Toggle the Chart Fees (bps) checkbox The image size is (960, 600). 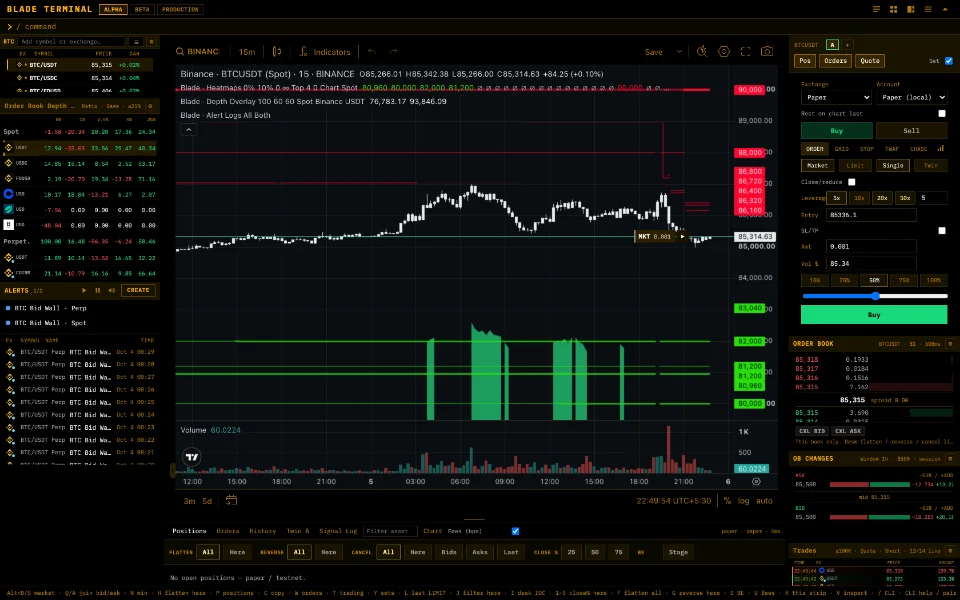coord(515,531)
